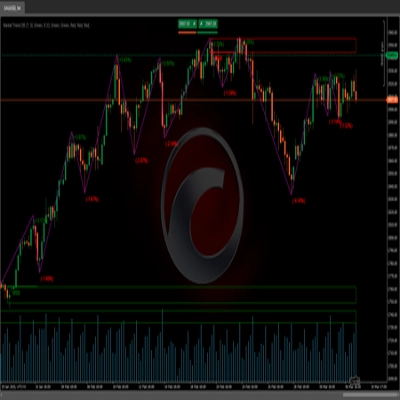Click the orange current price label on the price axis
Viewport: 400px width, 400px height.
click(x=392, y=99)
